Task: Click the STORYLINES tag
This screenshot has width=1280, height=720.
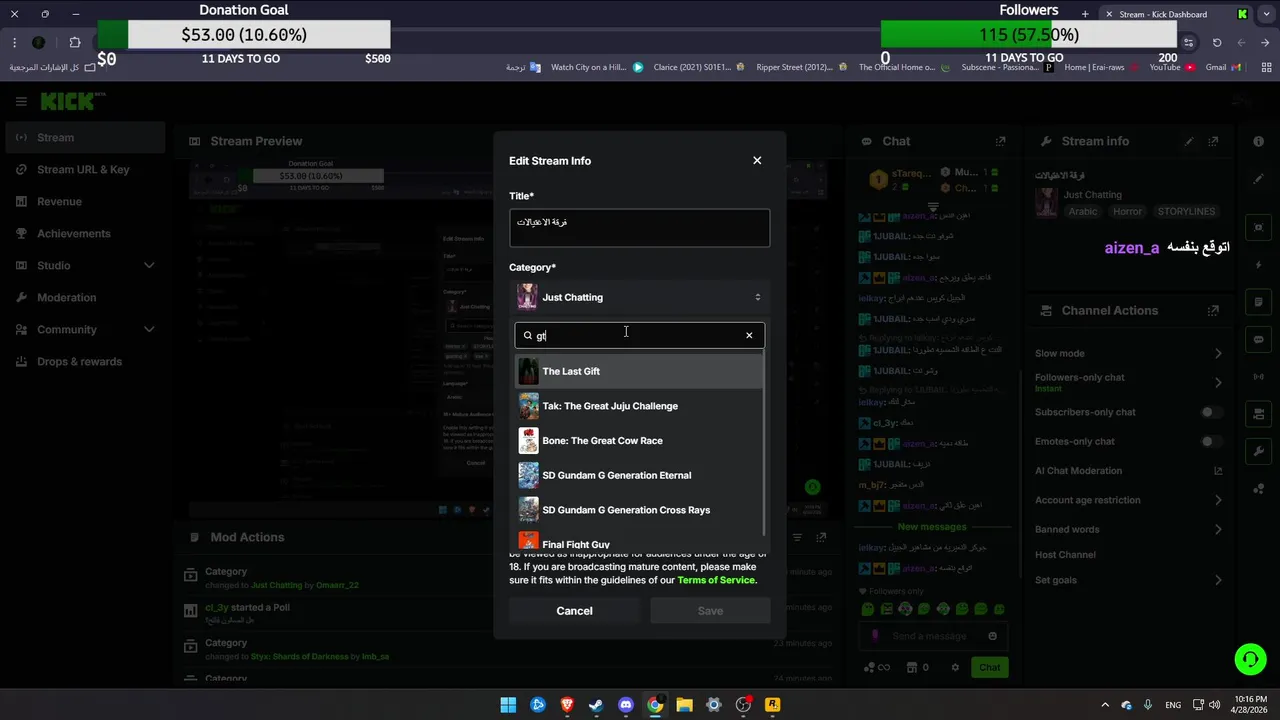Action: click(x=1186, y=212)
